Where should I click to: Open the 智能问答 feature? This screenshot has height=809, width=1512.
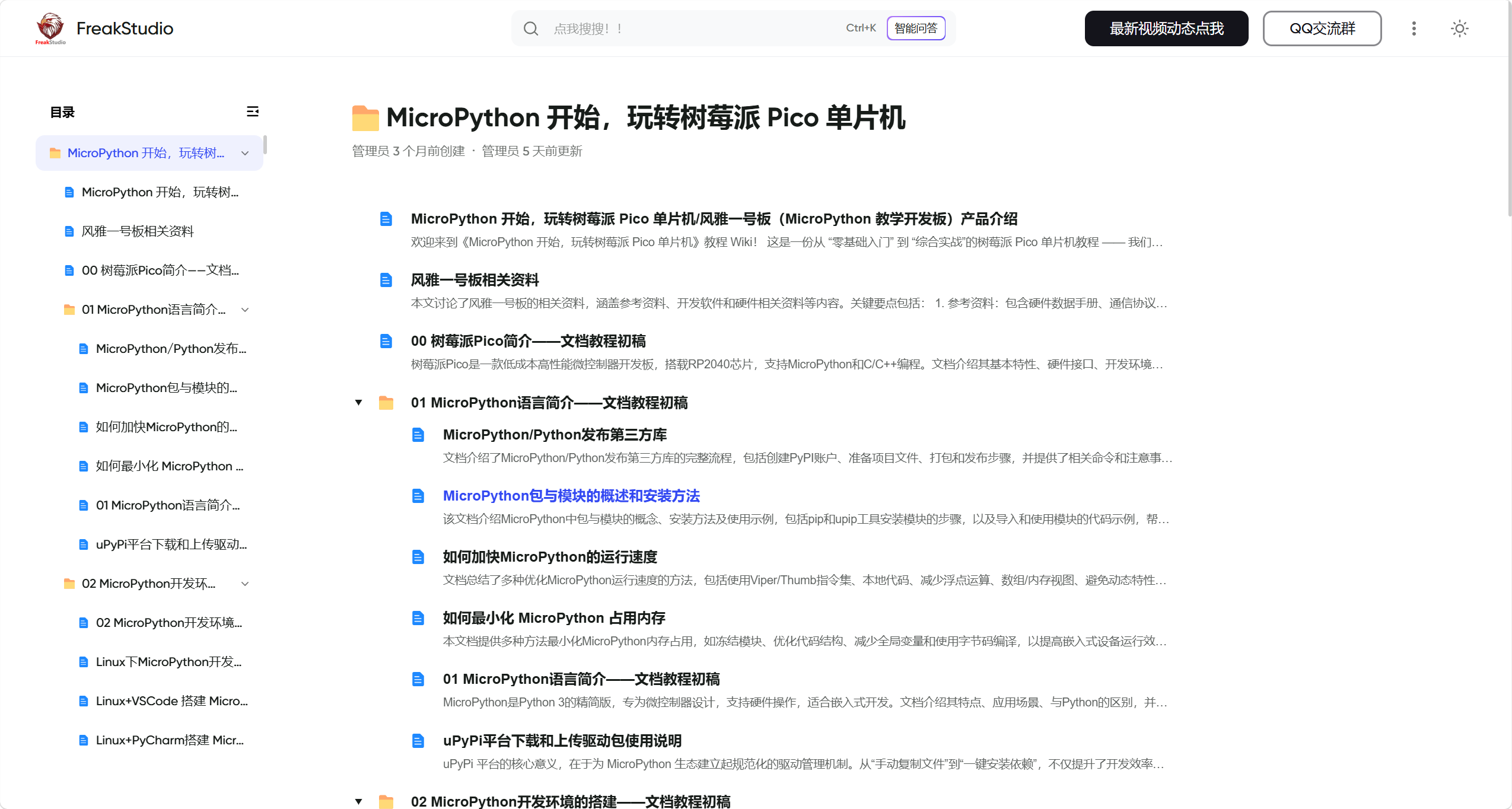point(915,28)
